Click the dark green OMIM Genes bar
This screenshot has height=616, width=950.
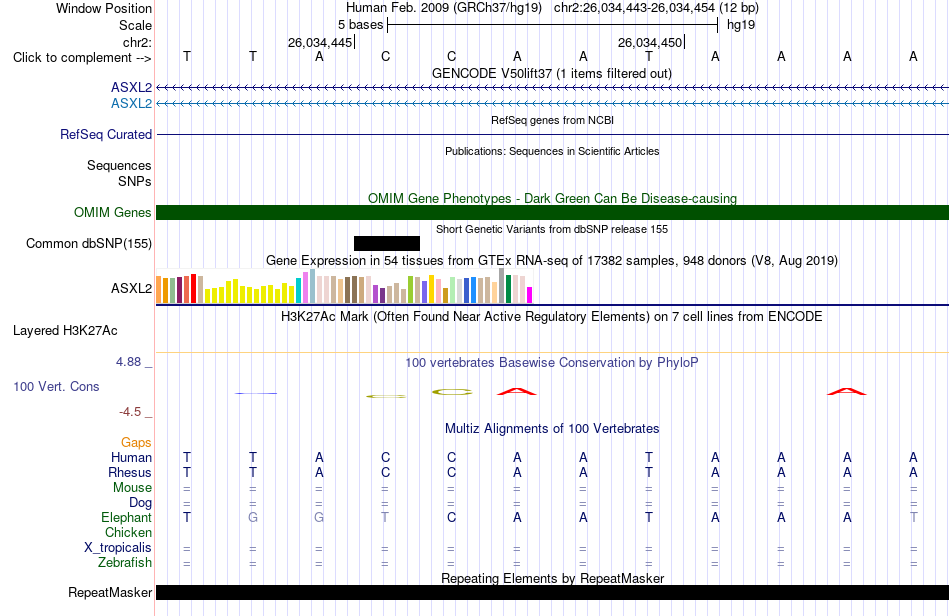pyautogui.click(x=553, y=213)
